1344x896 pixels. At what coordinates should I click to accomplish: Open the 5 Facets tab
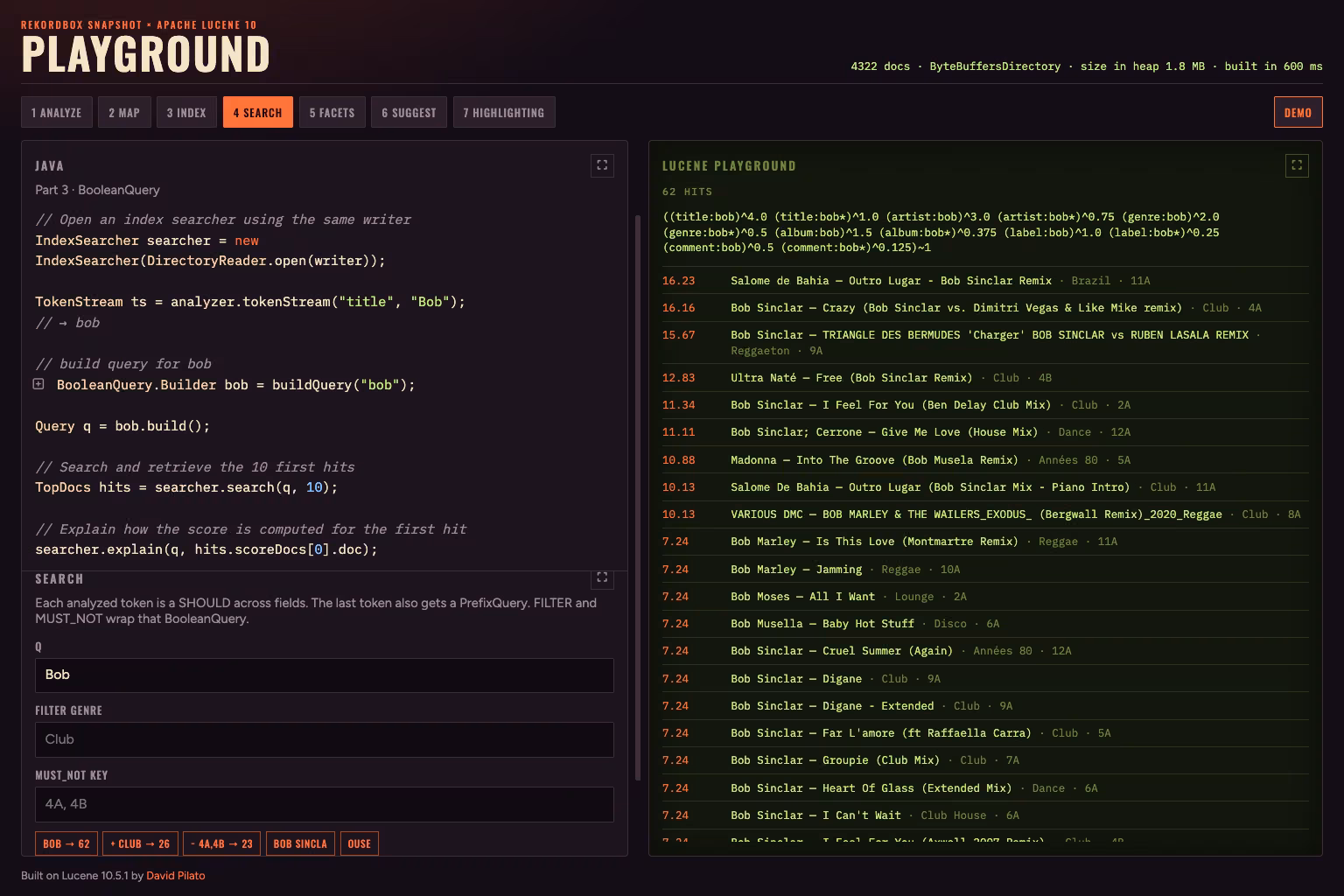coord(332,112)
